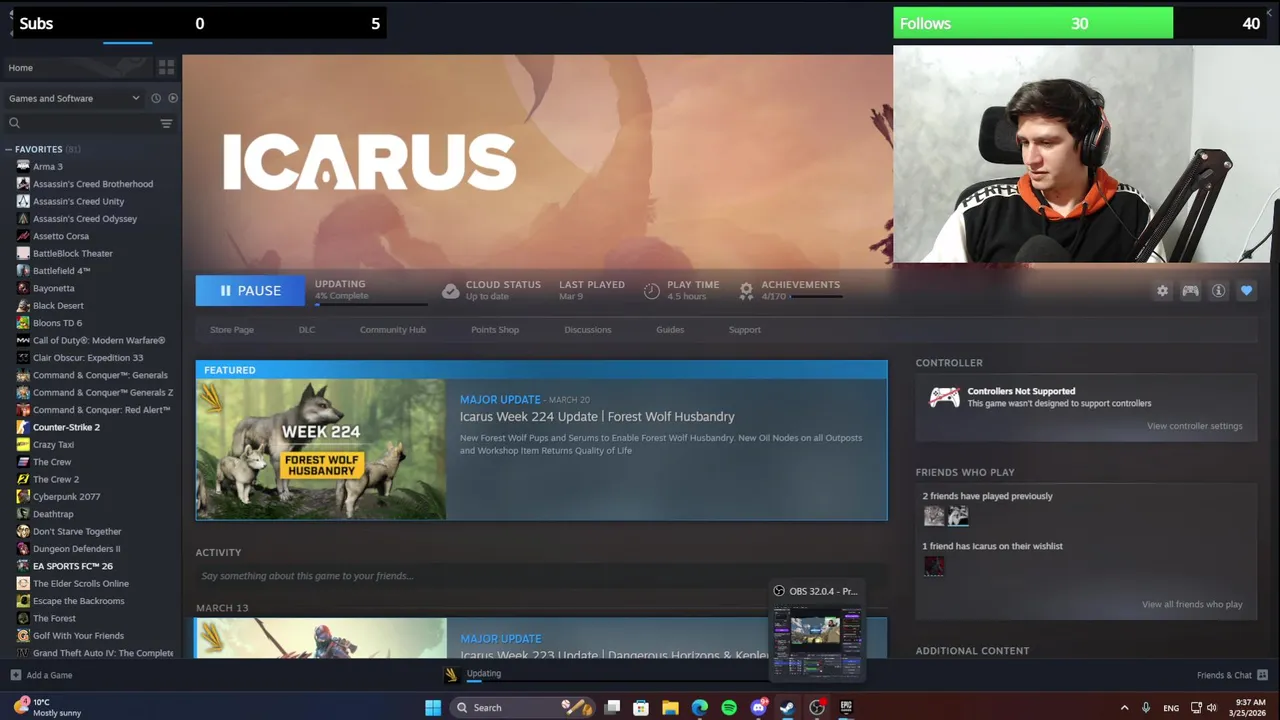Select Clair Obscur: Expedition 33 entry
The height and width of the screenshot is (720, 1280).
tap(90, 357)
